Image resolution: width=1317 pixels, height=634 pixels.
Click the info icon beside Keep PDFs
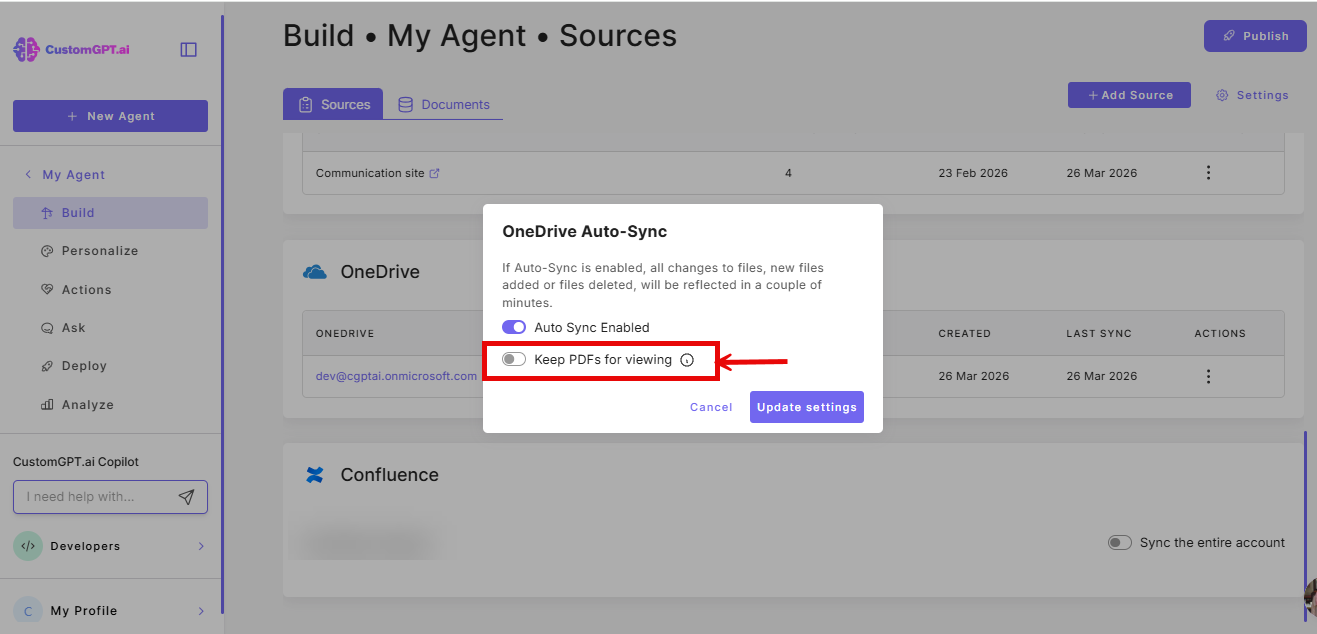[686, 359]
